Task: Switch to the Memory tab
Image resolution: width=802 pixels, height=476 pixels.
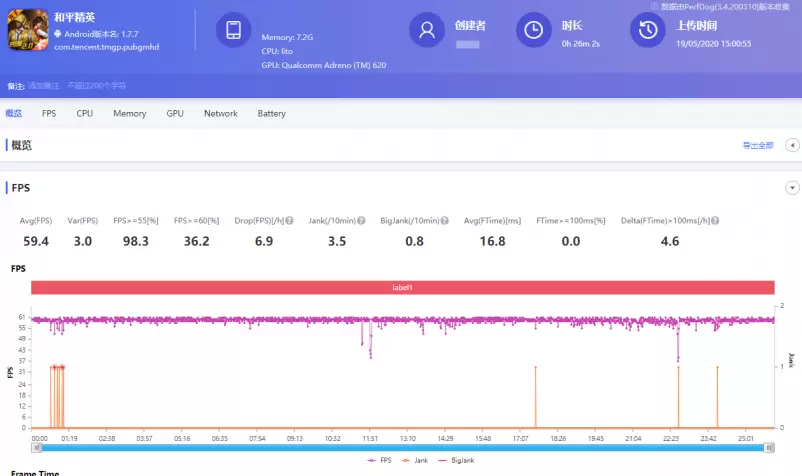Action: pos(129,114)
